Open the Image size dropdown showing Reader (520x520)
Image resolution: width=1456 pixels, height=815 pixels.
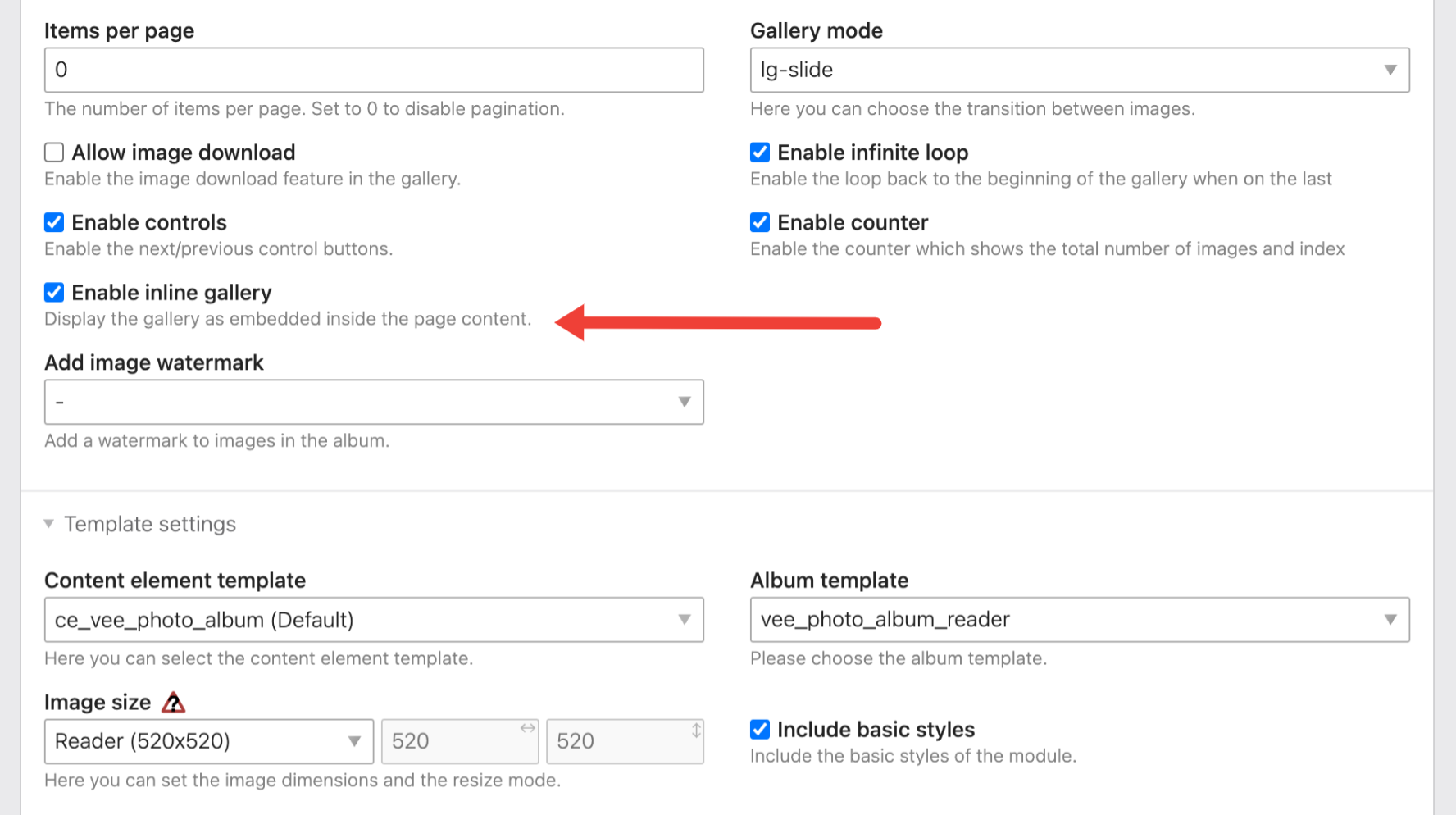tap(209, 741)
